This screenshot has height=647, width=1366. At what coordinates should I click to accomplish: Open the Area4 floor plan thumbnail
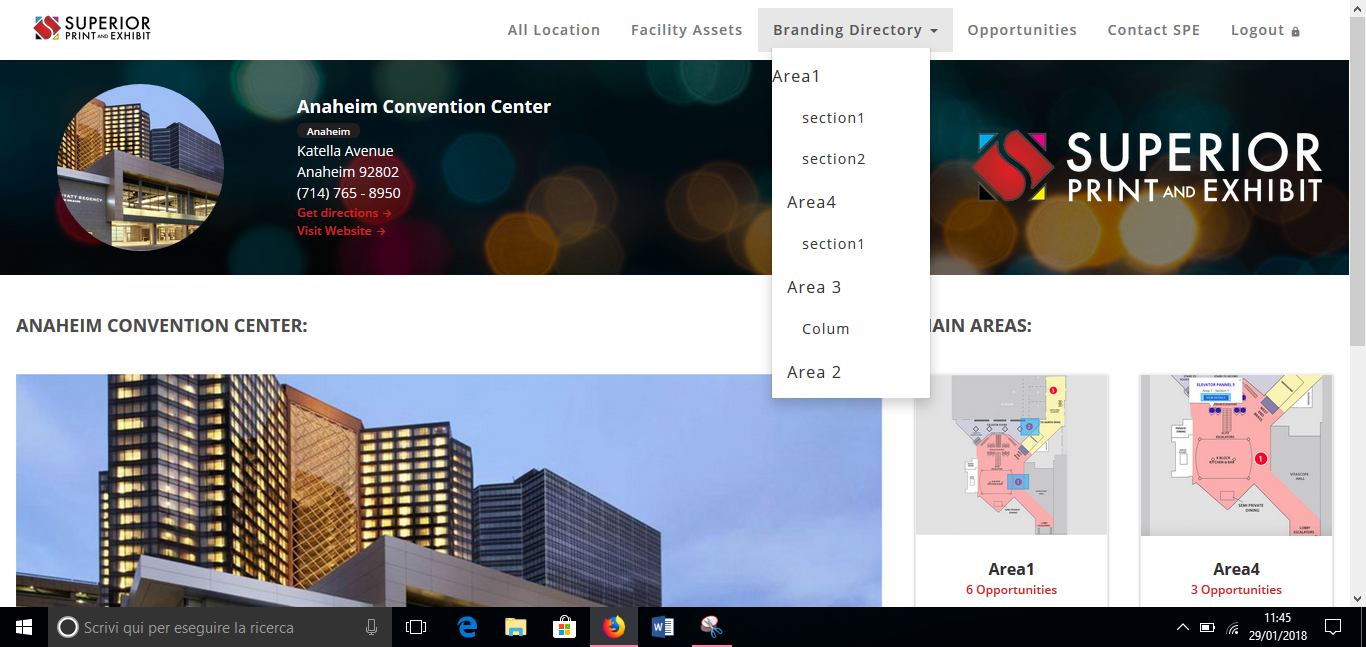click(1236, 456)
